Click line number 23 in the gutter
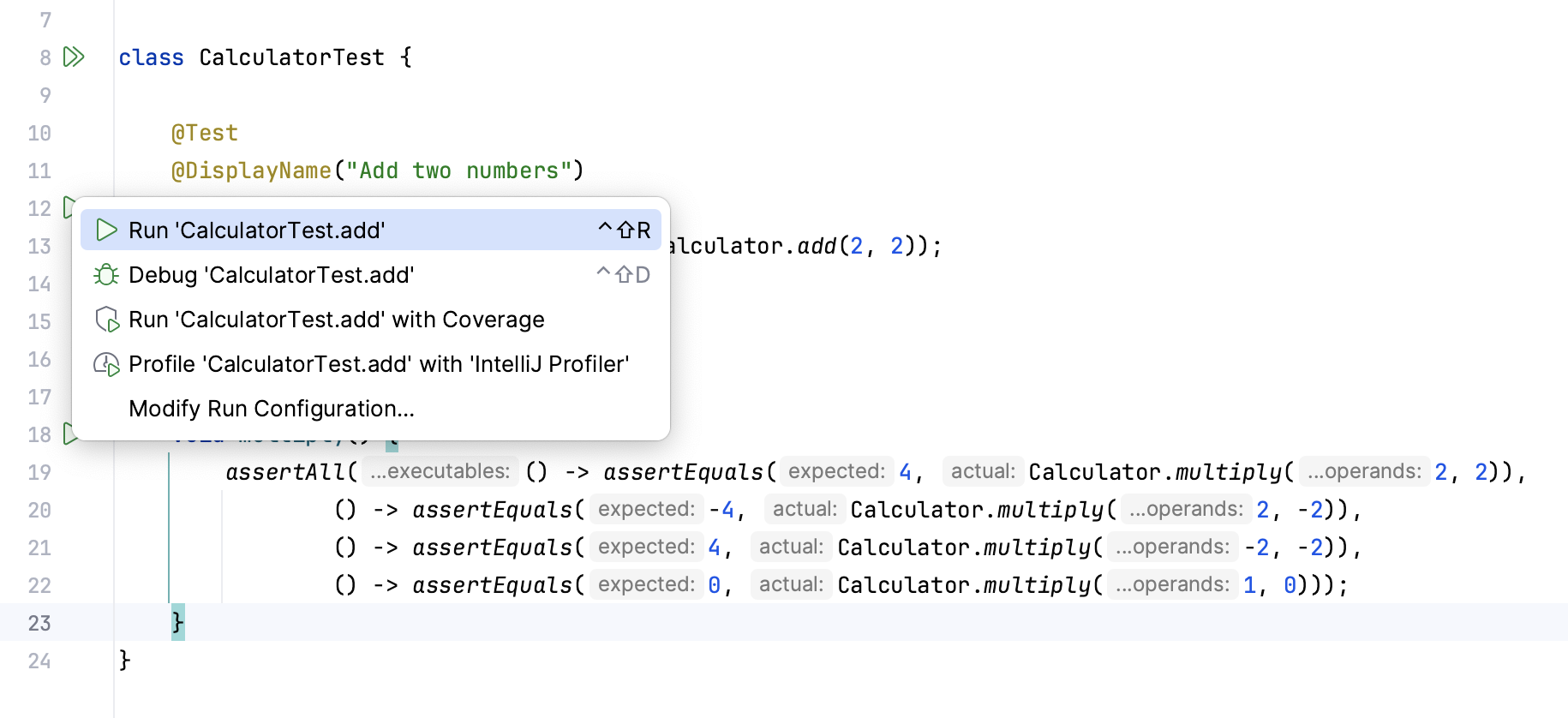The height and width of the screenshot is (718, 1568). [x=39, y=623]
